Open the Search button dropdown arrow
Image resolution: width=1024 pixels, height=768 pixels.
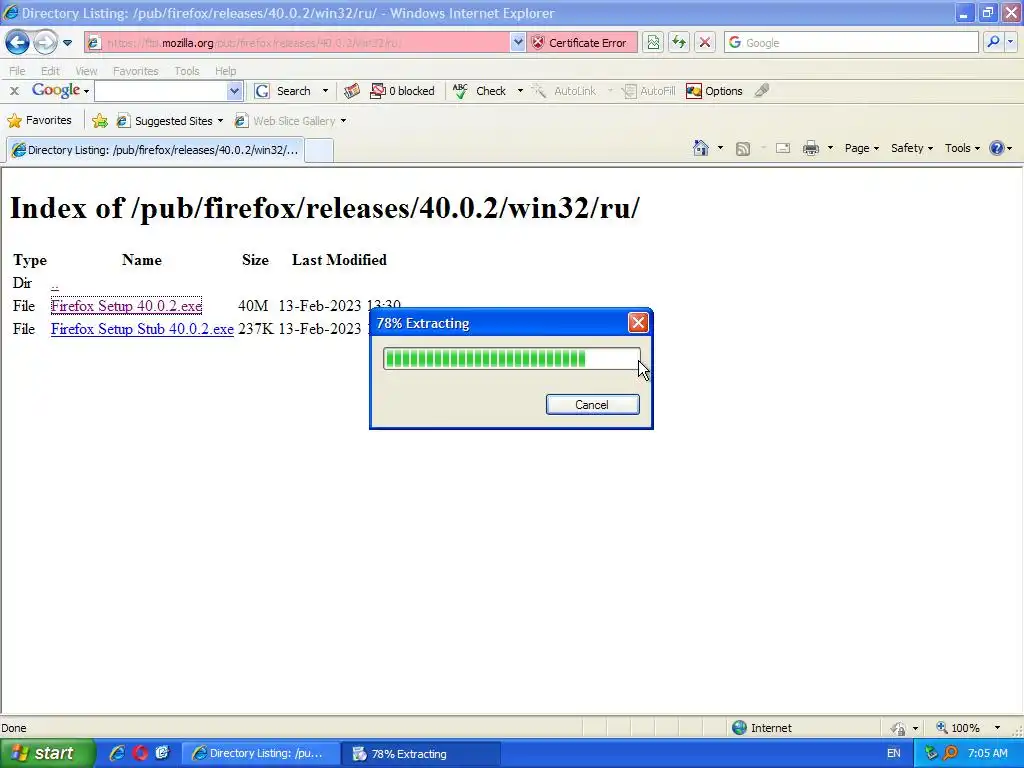pos(325,91)
